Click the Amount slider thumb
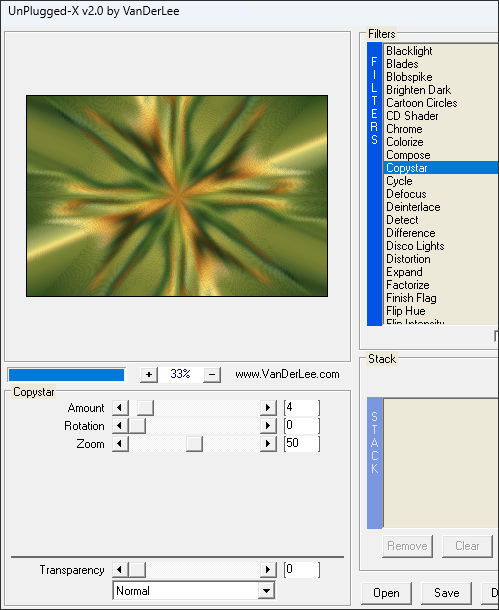 point(145,408)
